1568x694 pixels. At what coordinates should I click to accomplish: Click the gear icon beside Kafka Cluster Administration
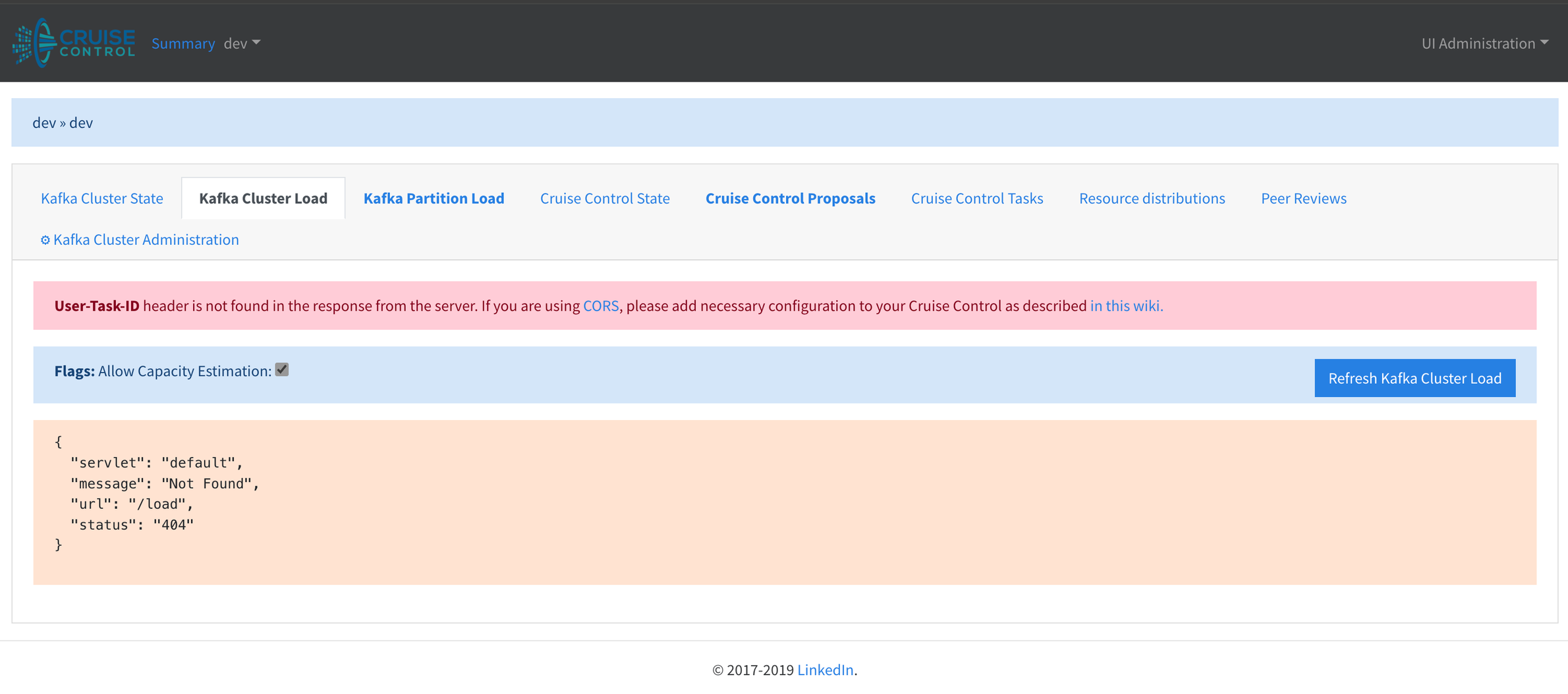(45, 240)
